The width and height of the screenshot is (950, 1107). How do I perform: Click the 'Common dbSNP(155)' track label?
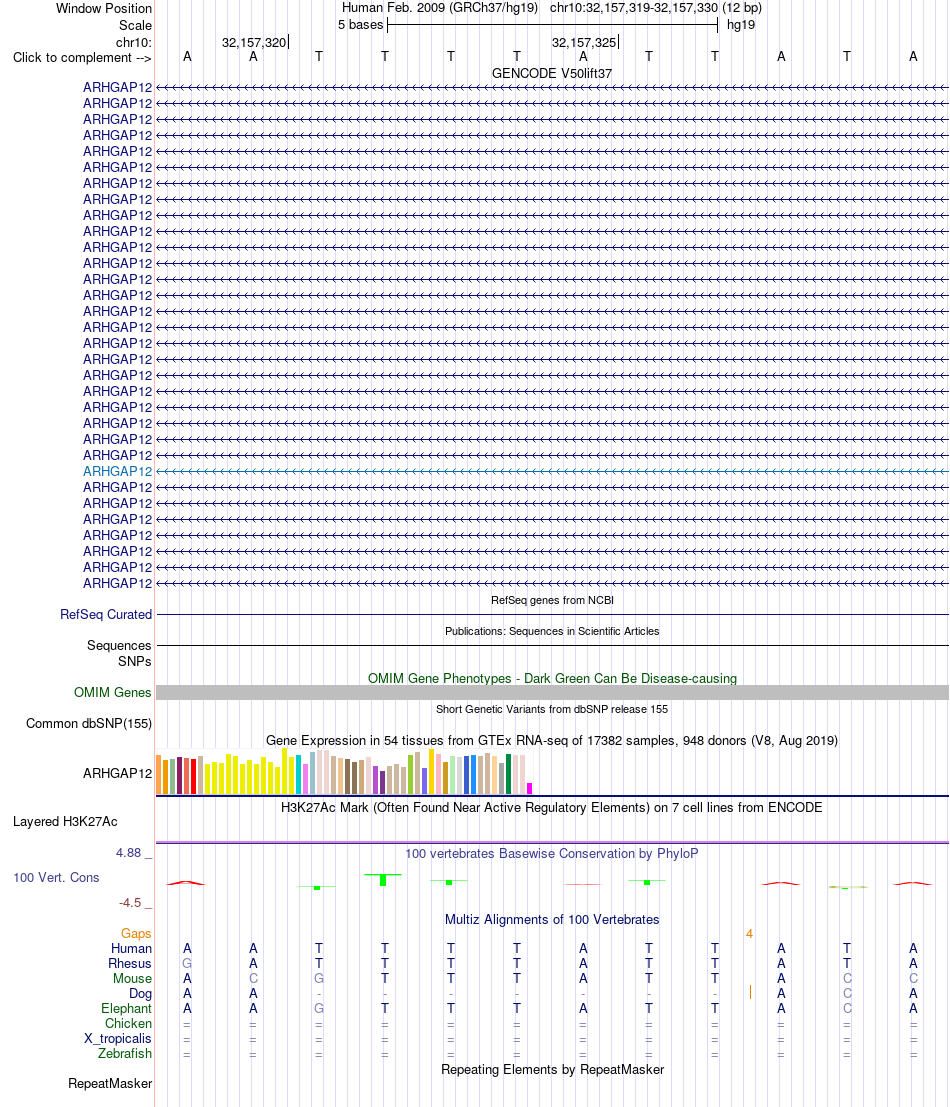(89, 724)
